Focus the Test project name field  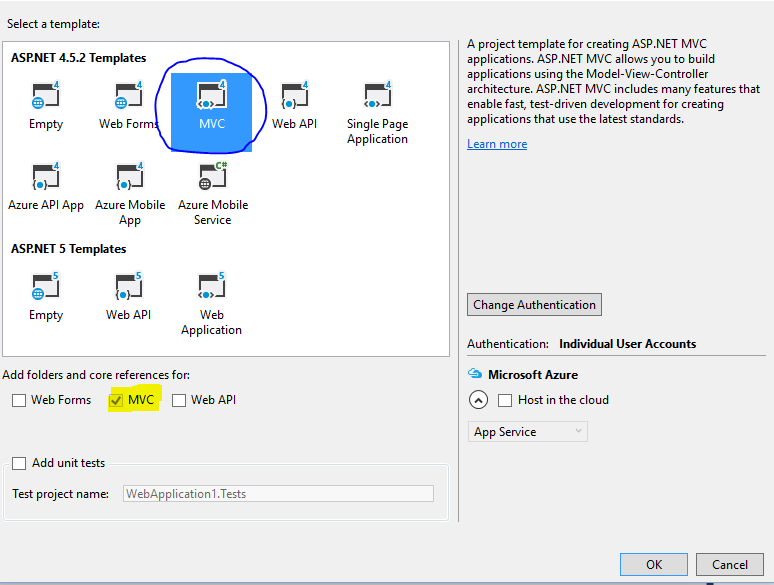tap(278, 494)
